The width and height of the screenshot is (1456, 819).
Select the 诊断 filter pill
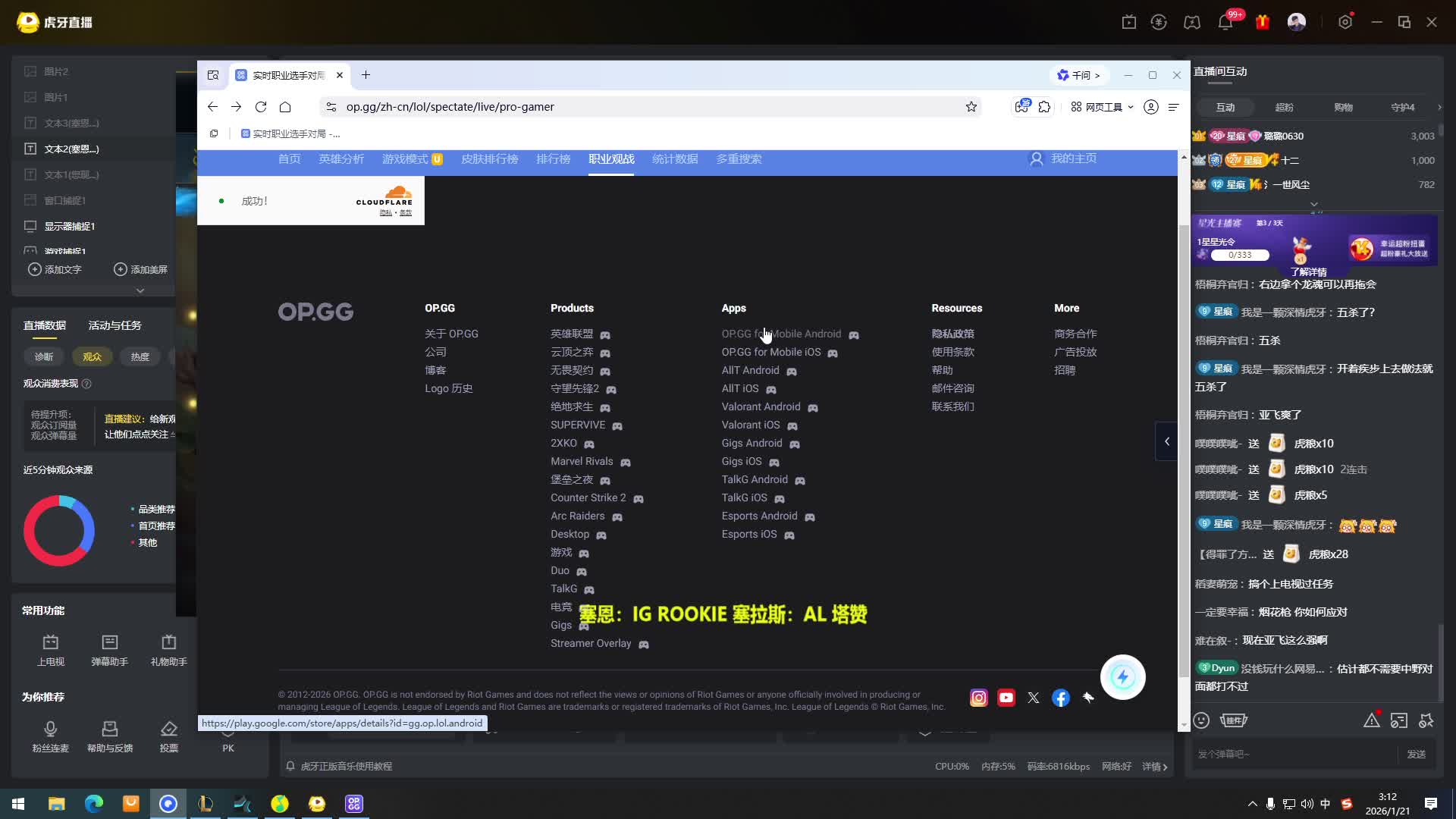click(x=44, y=356)
